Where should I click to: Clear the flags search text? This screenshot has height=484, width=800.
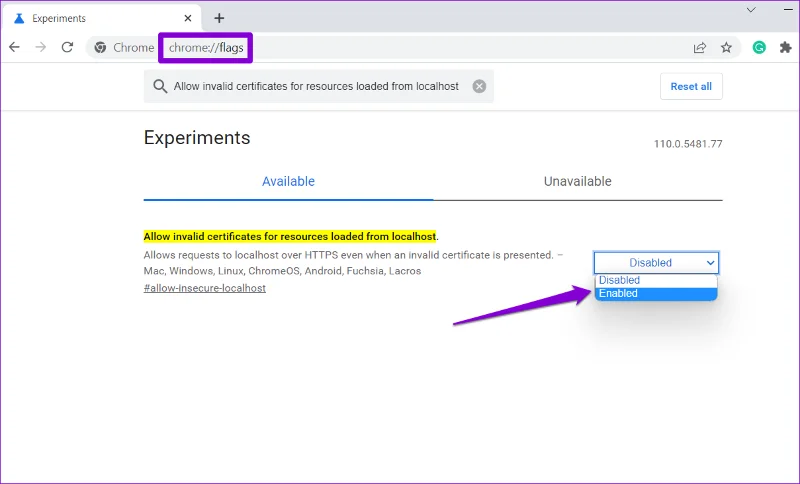479,86
